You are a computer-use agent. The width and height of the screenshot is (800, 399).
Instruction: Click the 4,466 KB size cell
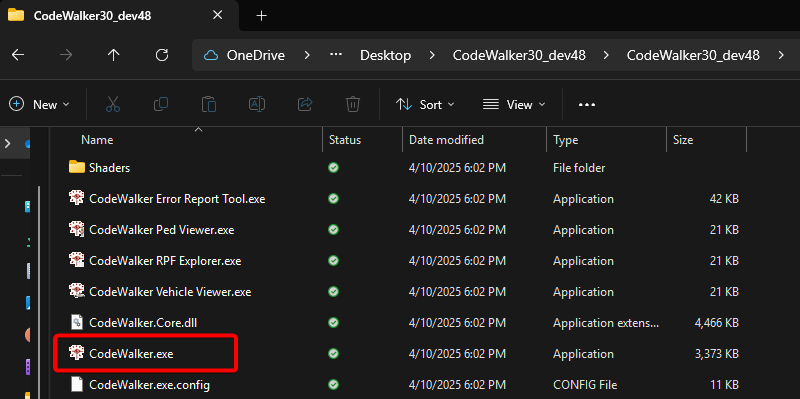pyautogui.click(x=716, y=323)
